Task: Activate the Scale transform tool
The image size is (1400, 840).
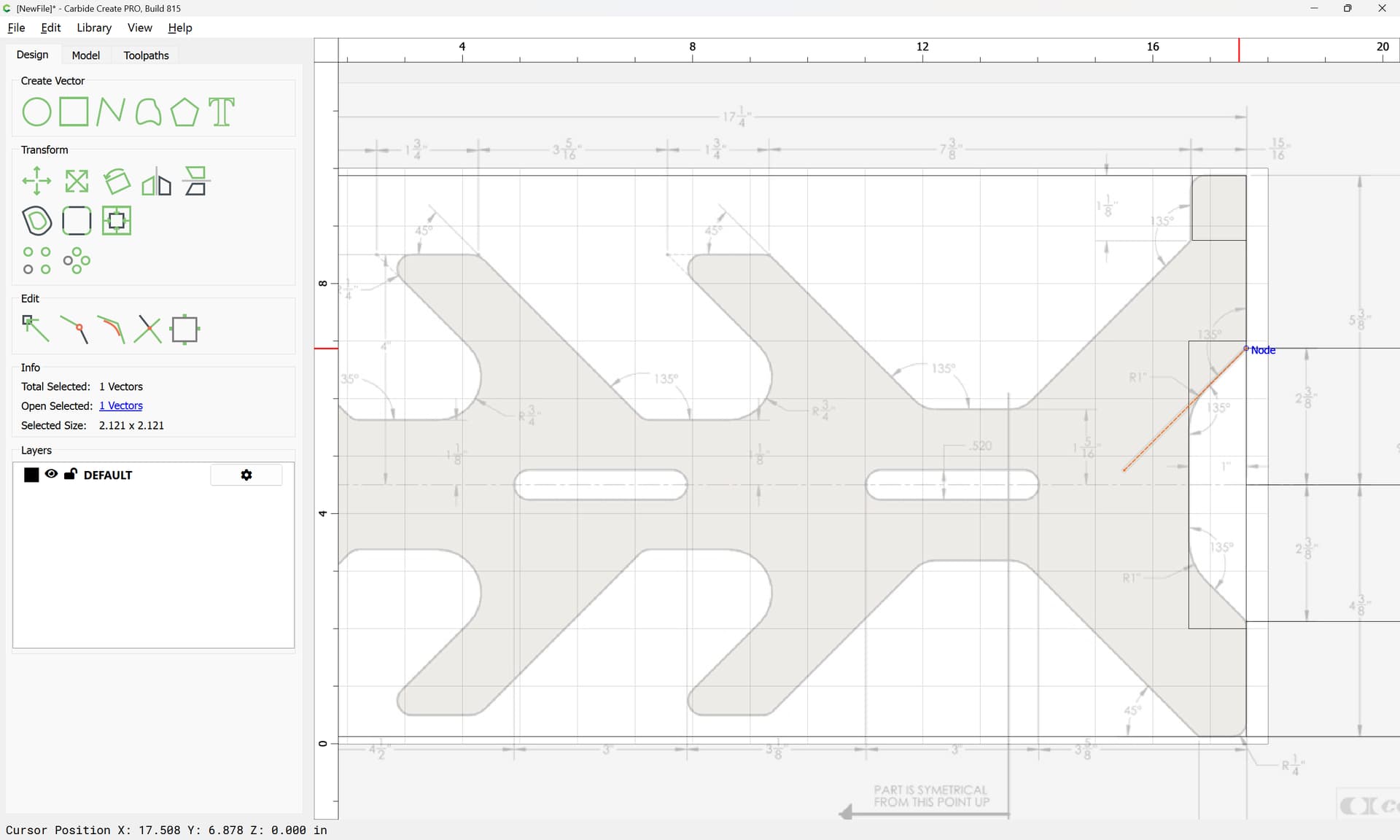Action: pyautogui.click(x=77, y=181)
